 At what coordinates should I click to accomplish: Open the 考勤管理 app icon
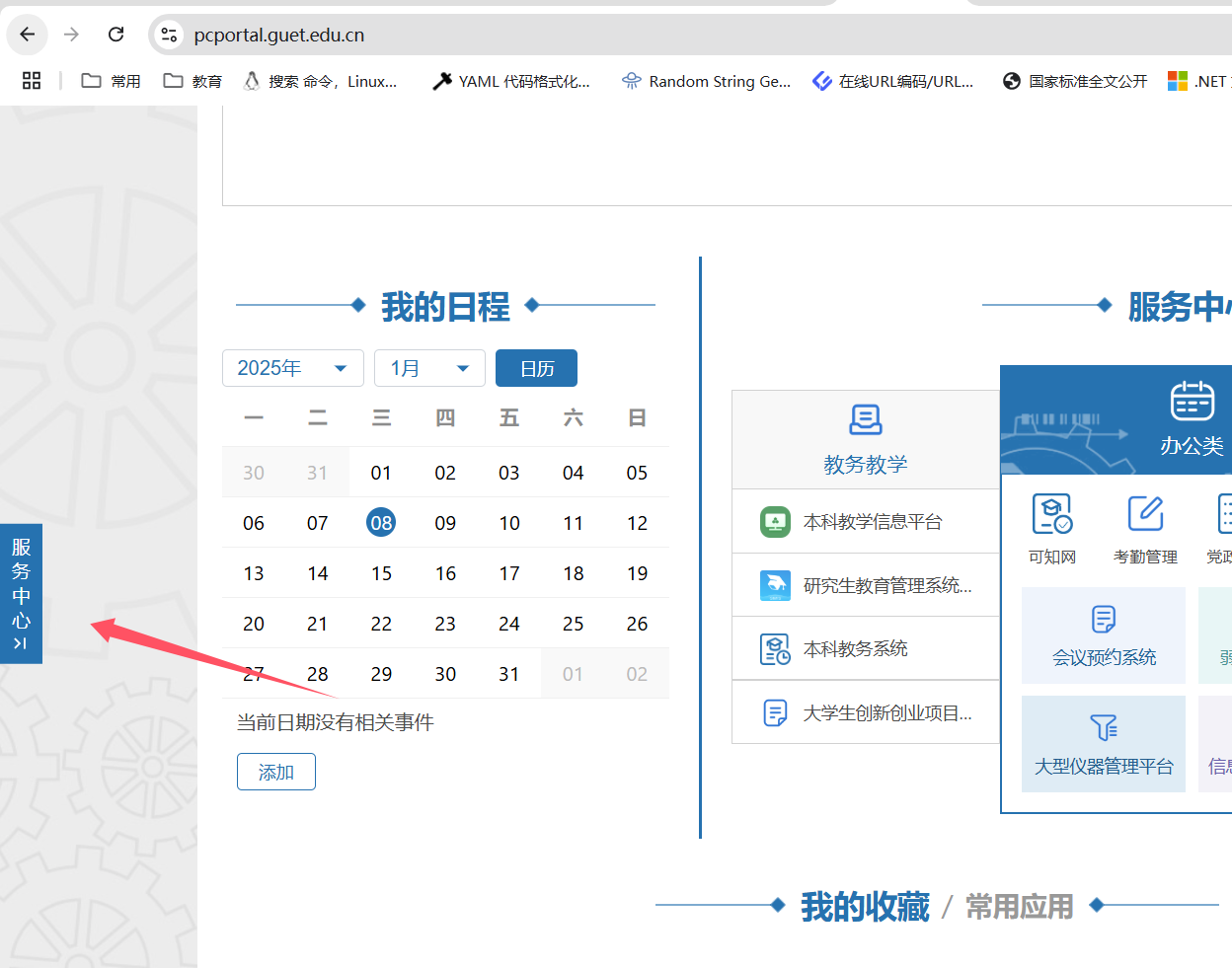[x=1145, y=528]
